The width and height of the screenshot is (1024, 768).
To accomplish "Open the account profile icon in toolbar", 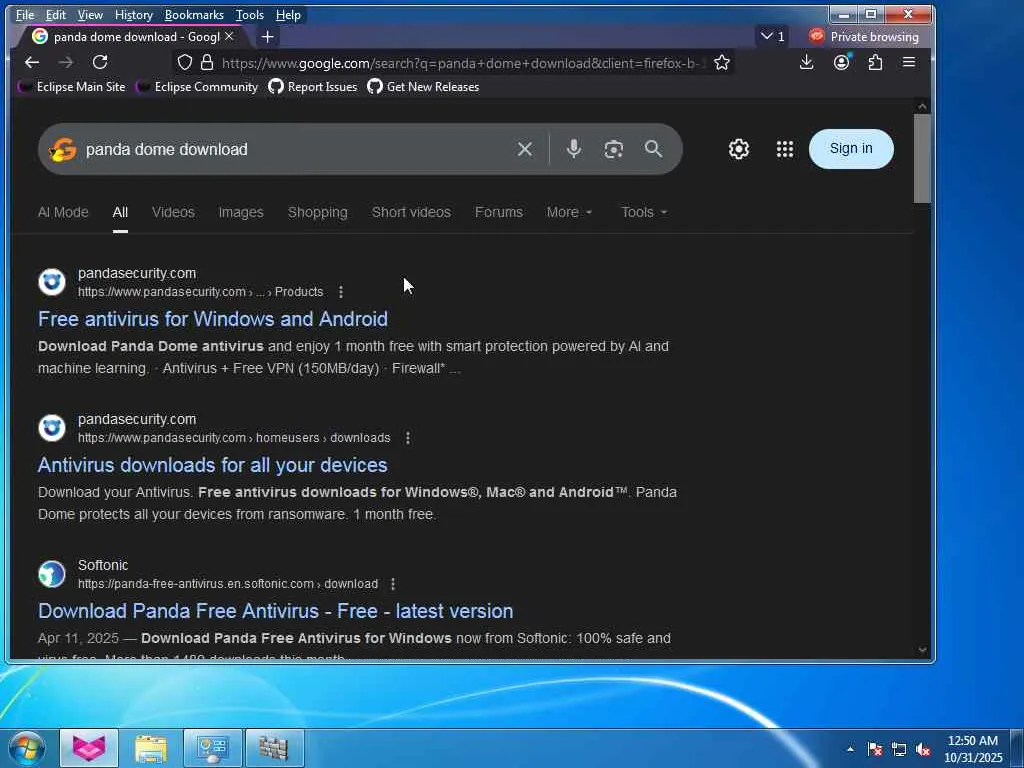I will click(x=841, y=62).
